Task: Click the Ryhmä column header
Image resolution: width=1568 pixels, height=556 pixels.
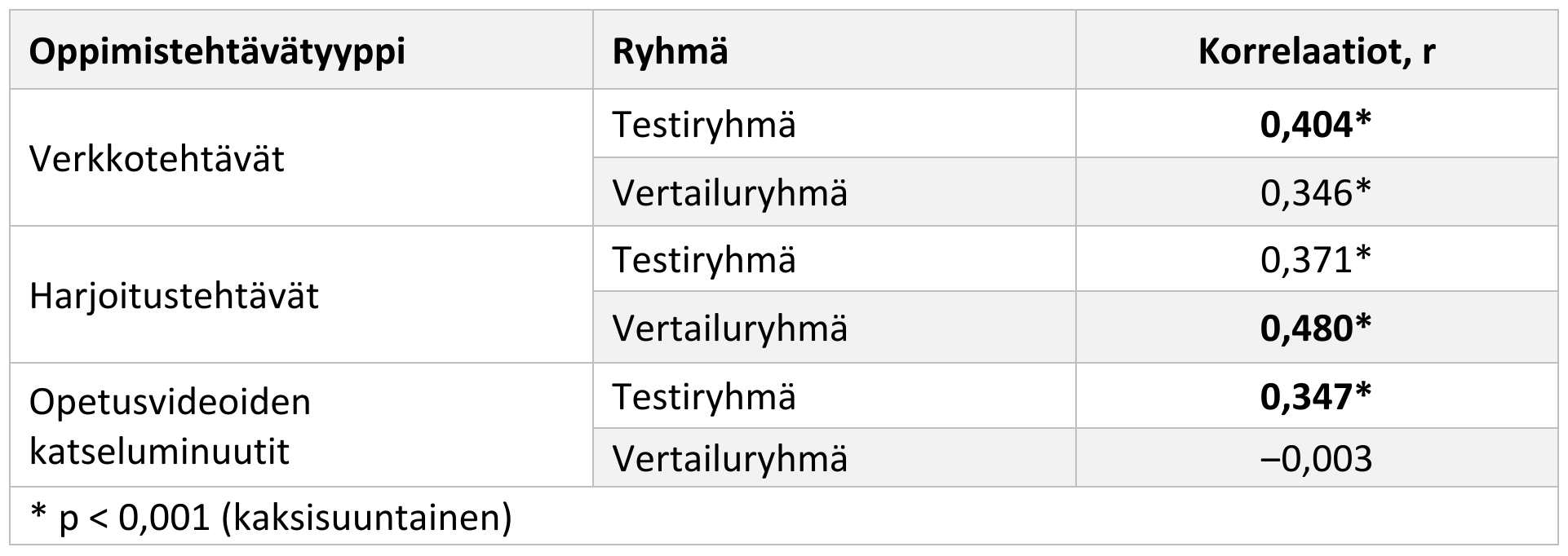Action: (670, 53)
